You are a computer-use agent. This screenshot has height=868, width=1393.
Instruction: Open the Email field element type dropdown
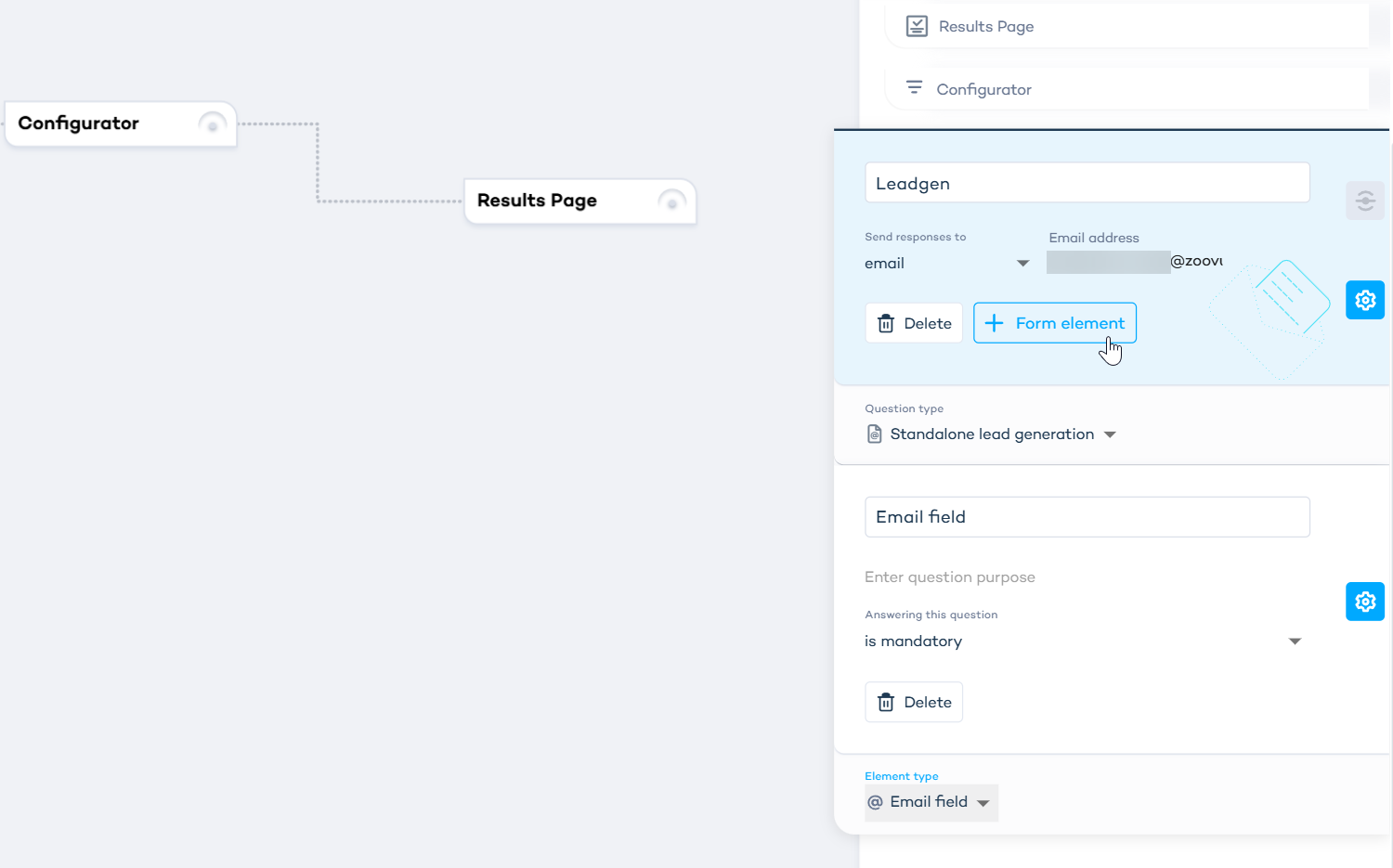point(931,802)
